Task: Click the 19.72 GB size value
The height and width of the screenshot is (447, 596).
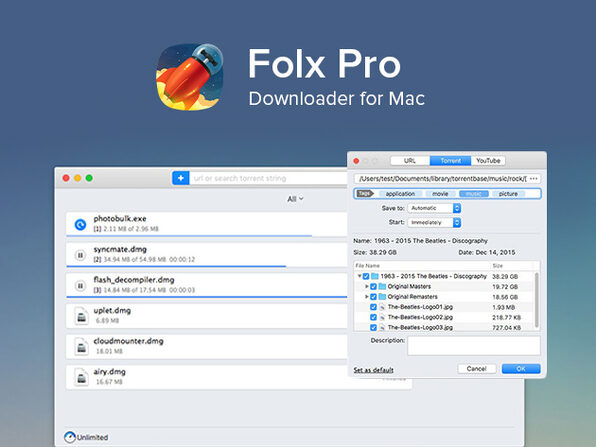Action: pos(505,287)
